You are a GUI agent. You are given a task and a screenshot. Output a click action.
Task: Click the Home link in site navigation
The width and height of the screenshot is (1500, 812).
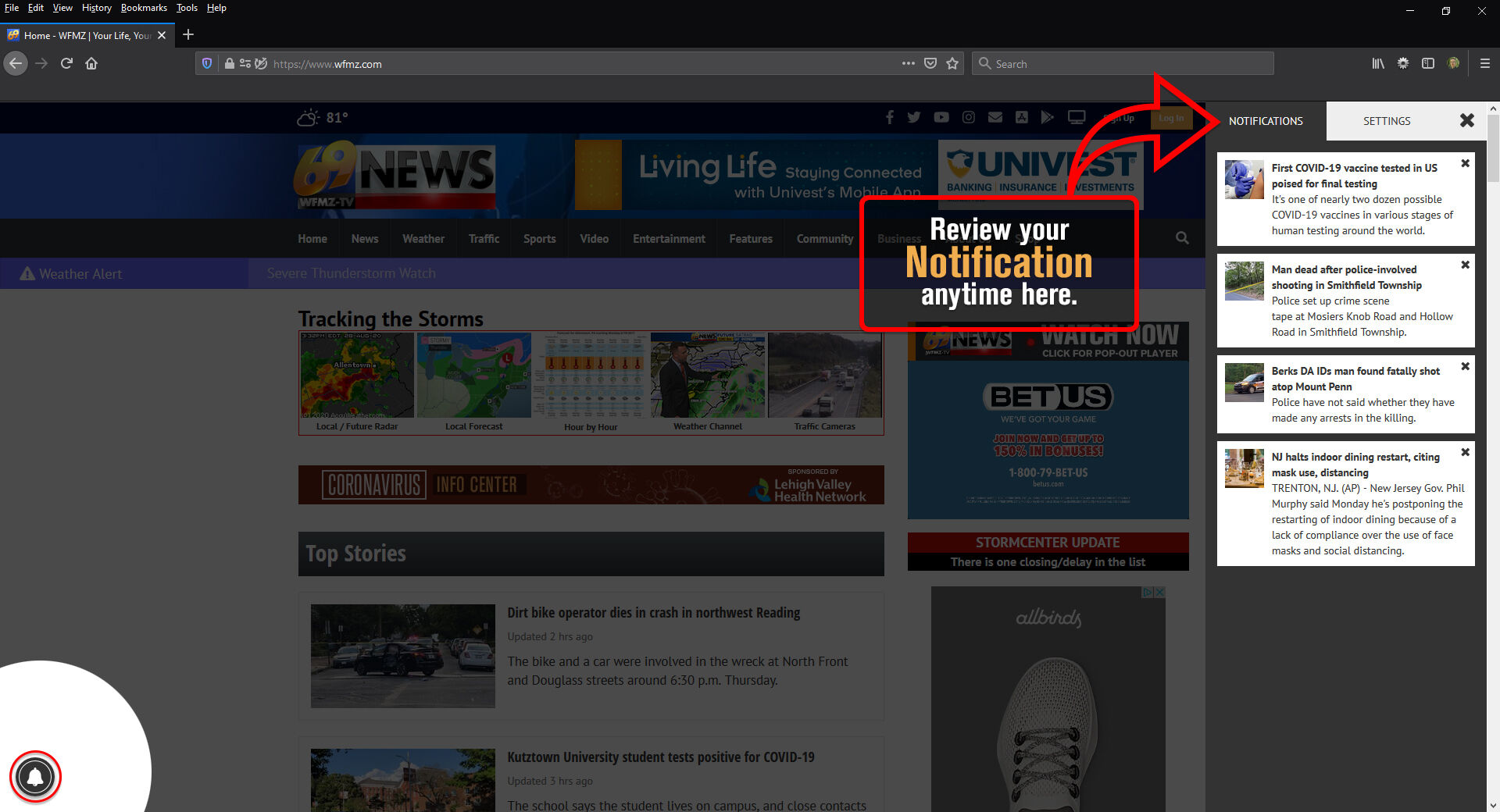pyautogui.click(x=312, y=239)
